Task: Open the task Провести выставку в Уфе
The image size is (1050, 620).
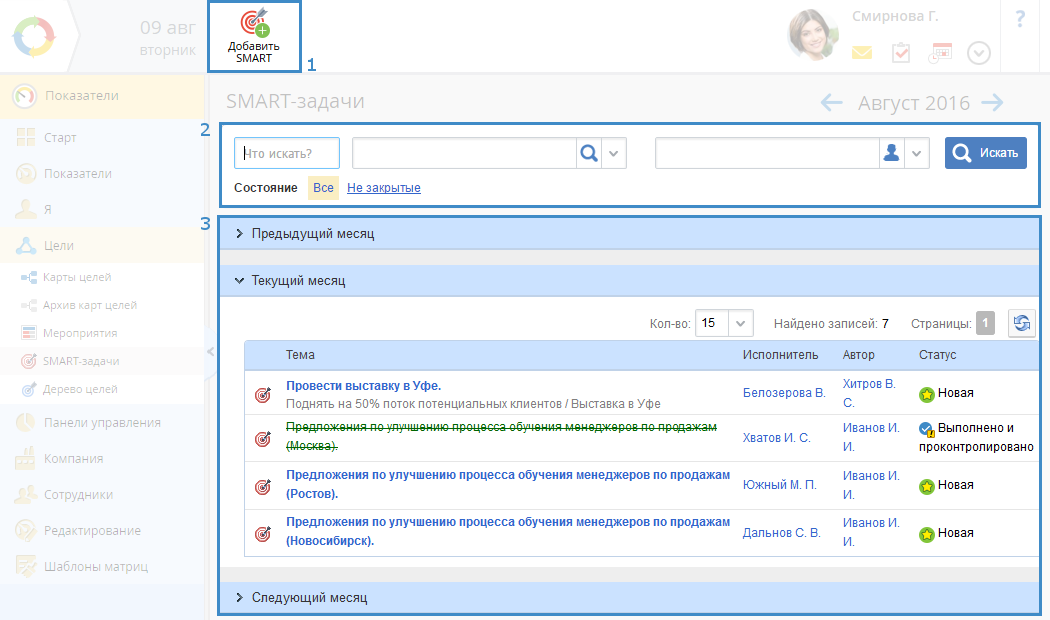Action: [363, 385]
